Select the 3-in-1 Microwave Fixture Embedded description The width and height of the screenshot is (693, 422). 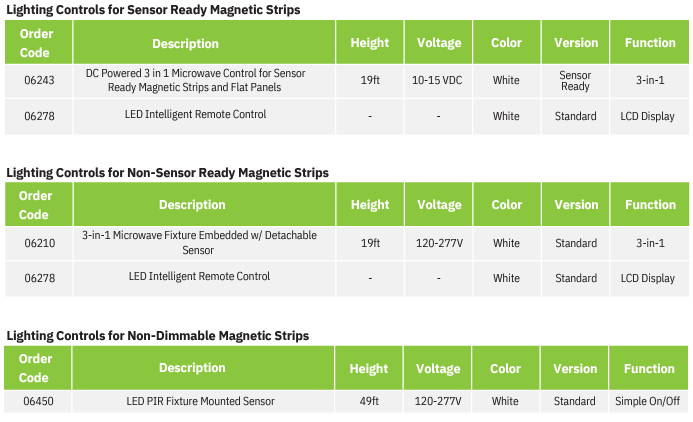(199, 243)
